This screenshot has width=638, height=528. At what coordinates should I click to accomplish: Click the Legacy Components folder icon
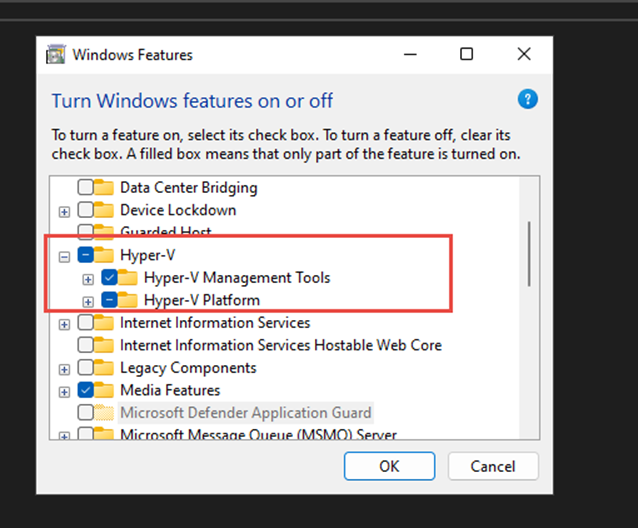click(105, 368)
